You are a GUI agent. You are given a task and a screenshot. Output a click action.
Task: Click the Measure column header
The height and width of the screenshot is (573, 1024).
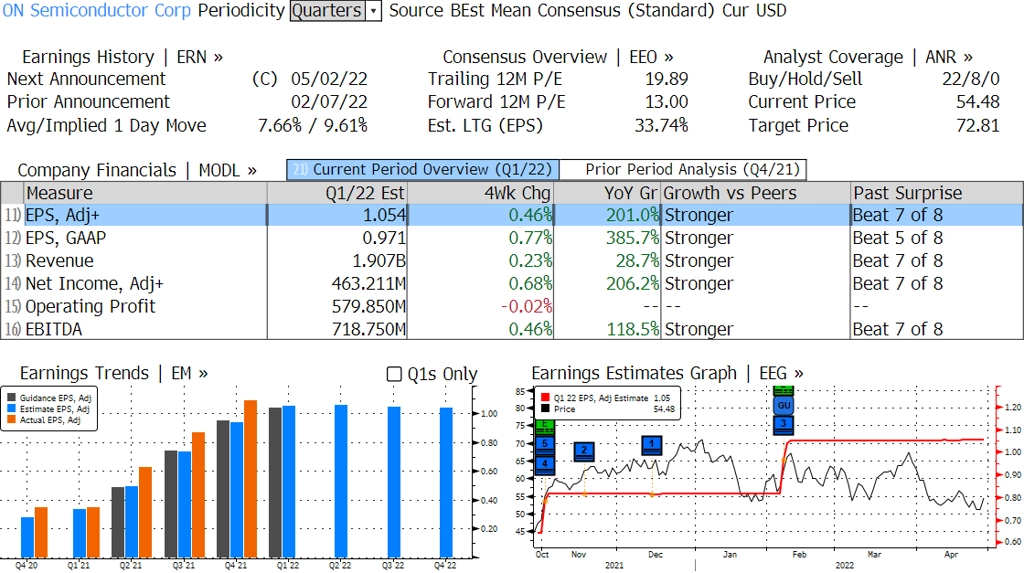click(145, 193)
